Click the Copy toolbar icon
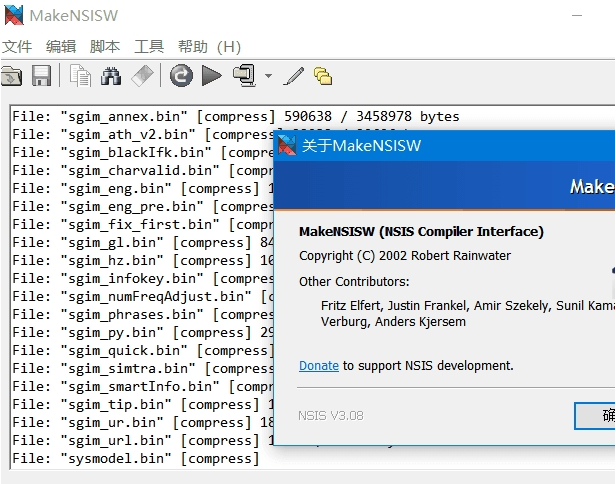Image resolution: width=616 pixels, height=484 pixels. [80, 75]
